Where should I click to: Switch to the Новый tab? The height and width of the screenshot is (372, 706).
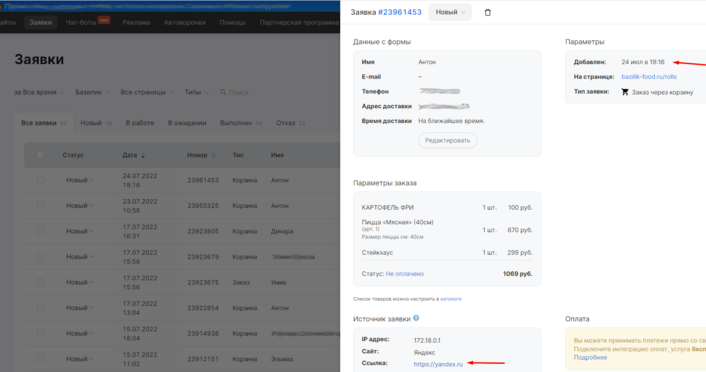(x=96, y=123)
